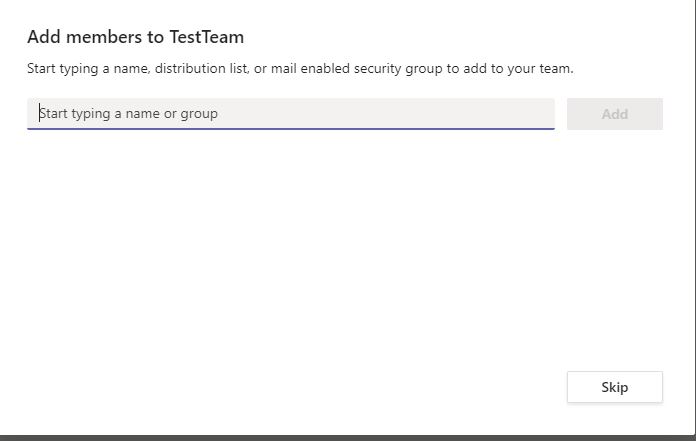Click the blue underline of the name field
The height and width of the screenshot is (441, 696).
291,129
